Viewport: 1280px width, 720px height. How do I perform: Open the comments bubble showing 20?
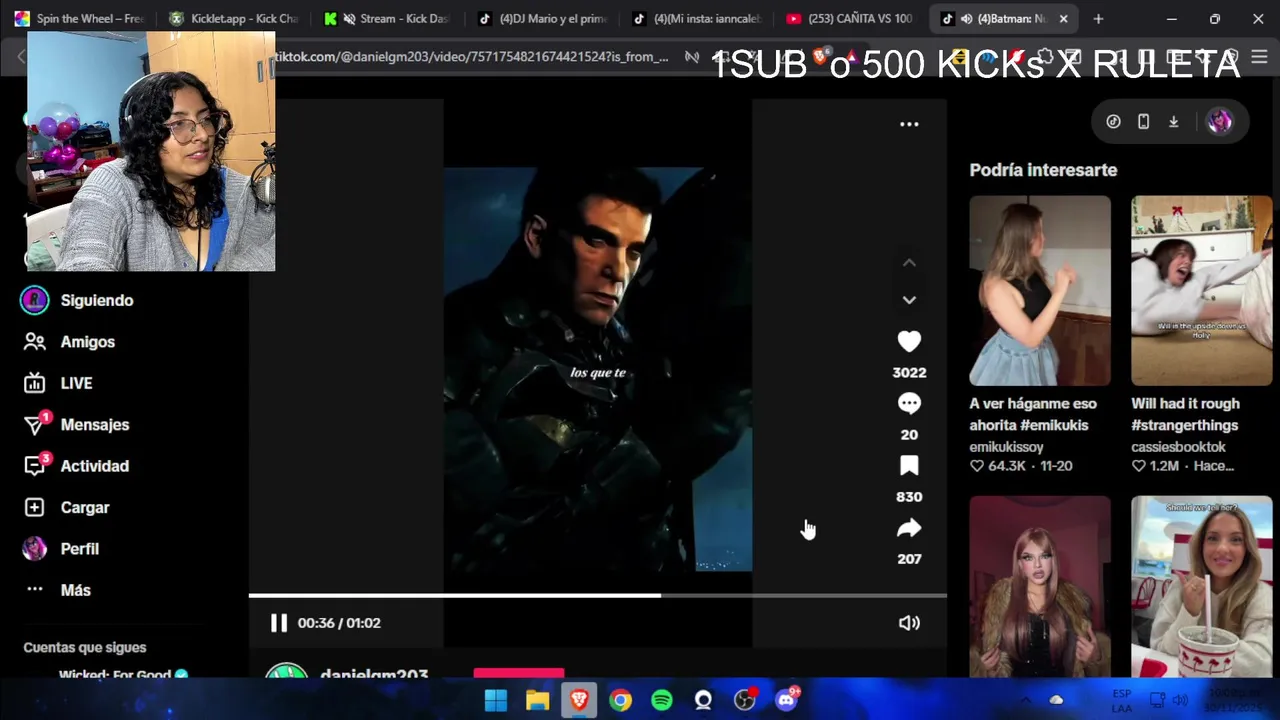coord(909,404)
